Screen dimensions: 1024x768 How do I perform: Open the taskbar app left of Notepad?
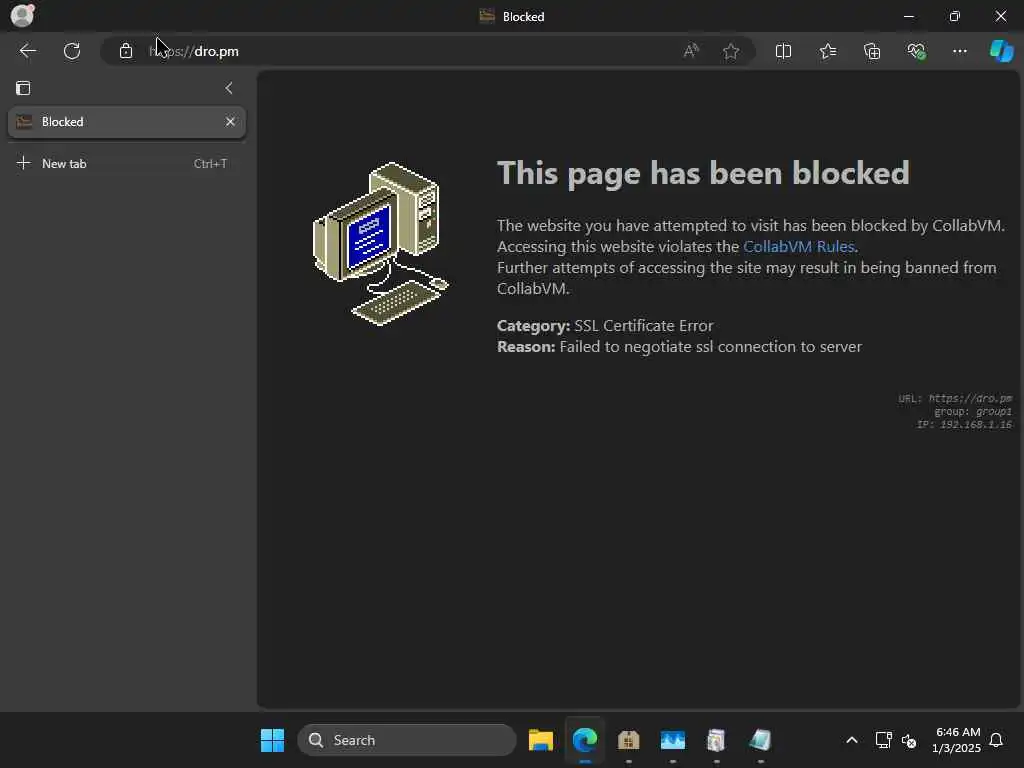(x=716, y=740)
